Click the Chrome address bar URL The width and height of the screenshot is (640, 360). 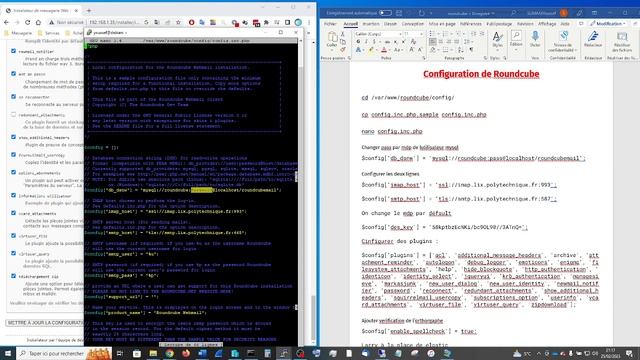point(114,22)
